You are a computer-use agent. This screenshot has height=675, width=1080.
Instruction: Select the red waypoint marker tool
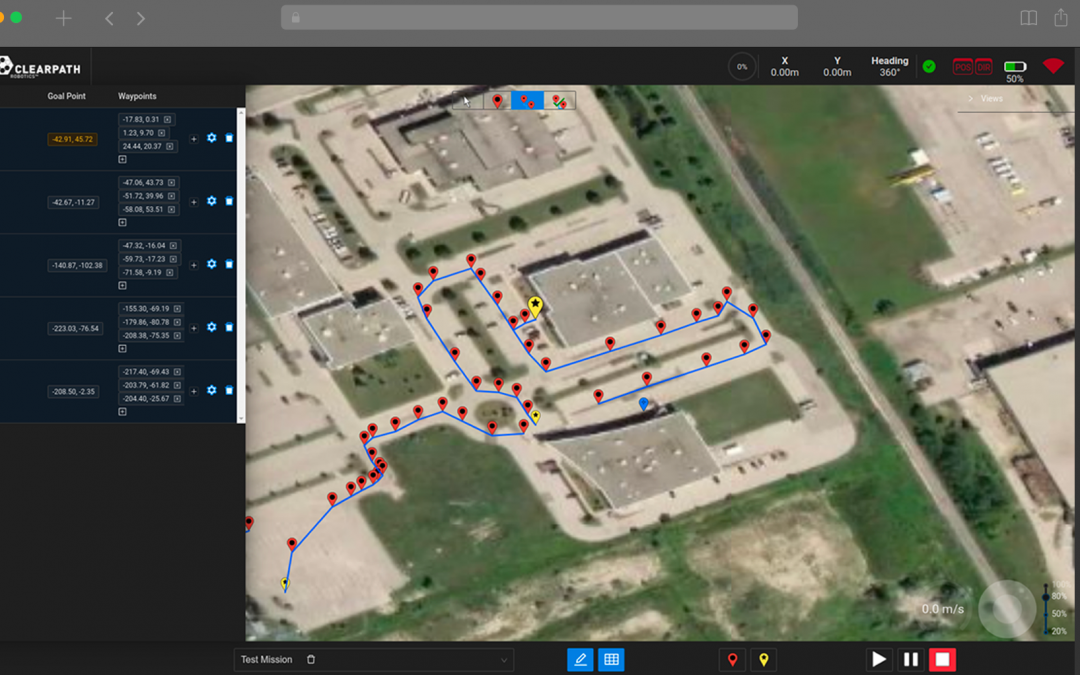point(733,659)
